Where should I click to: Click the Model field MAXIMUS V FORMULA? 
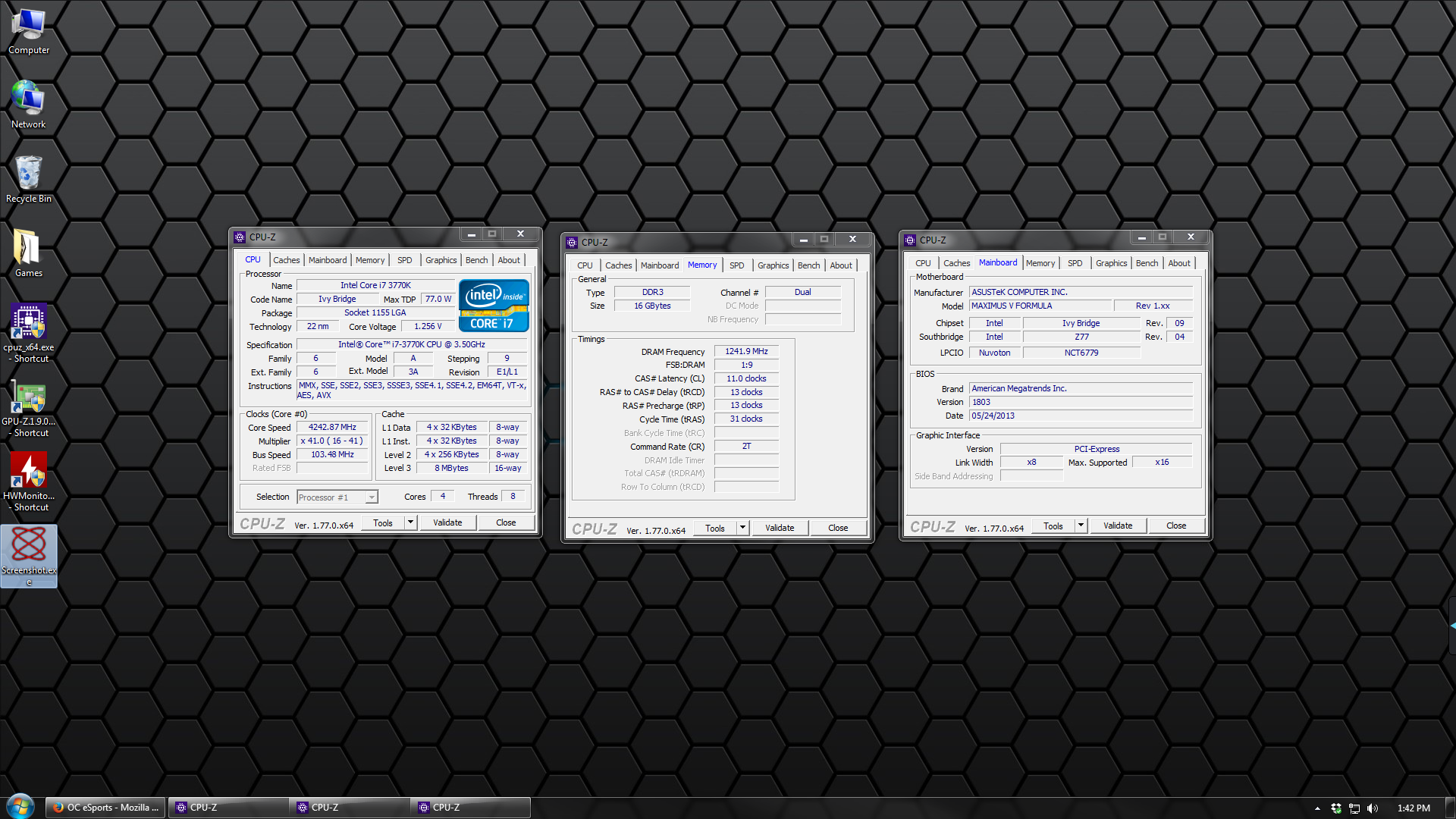tap(1040, 306)
